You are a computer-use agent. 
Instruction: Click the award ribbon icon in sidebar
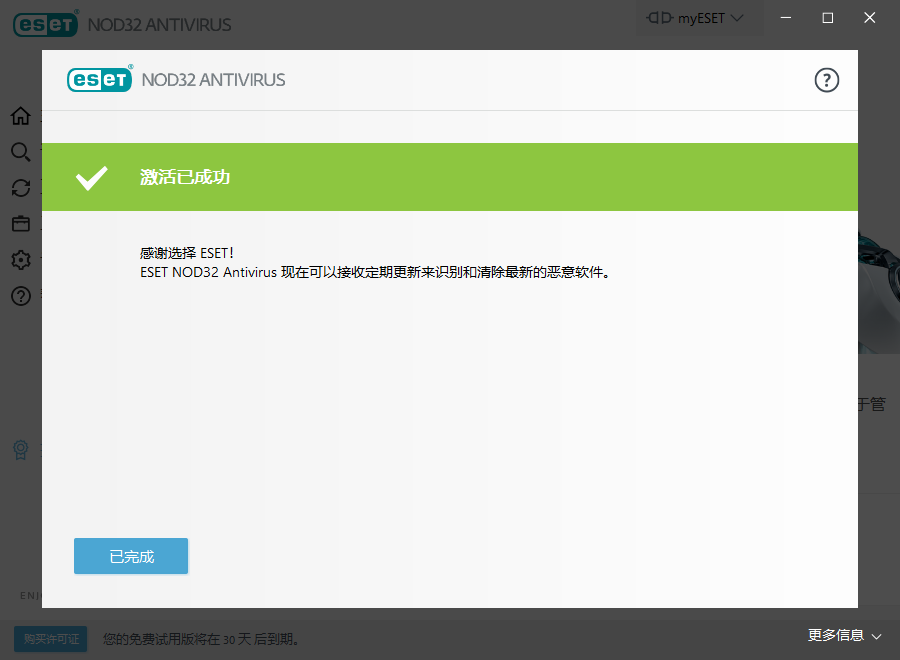tap(21, 449)
